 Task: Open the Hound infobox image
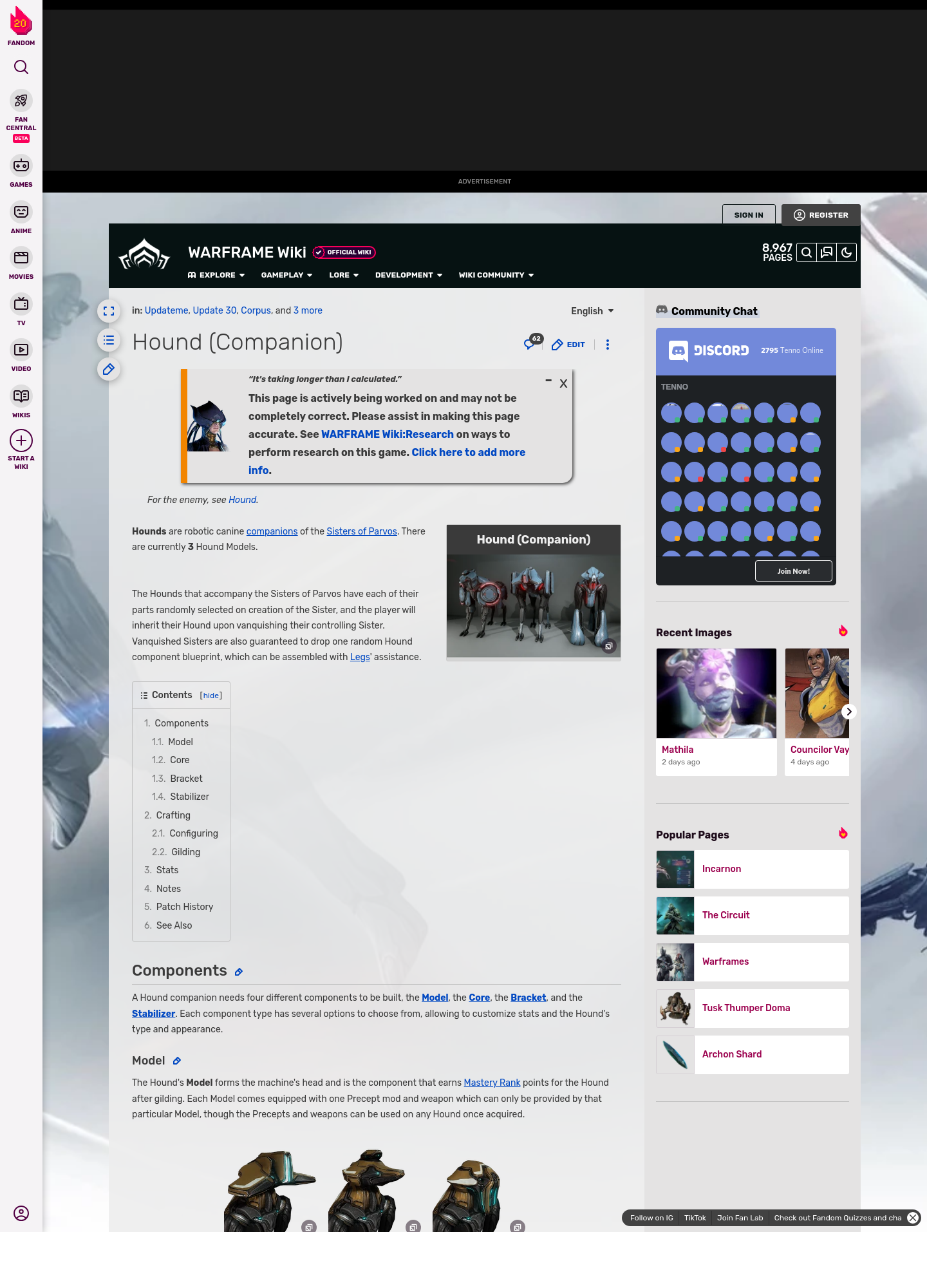point(533,605)
